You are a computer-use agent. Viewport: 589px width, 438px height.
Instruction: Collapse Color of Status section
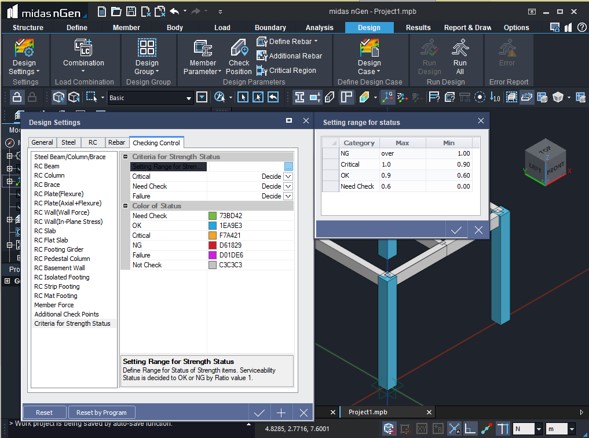[125, 205]
